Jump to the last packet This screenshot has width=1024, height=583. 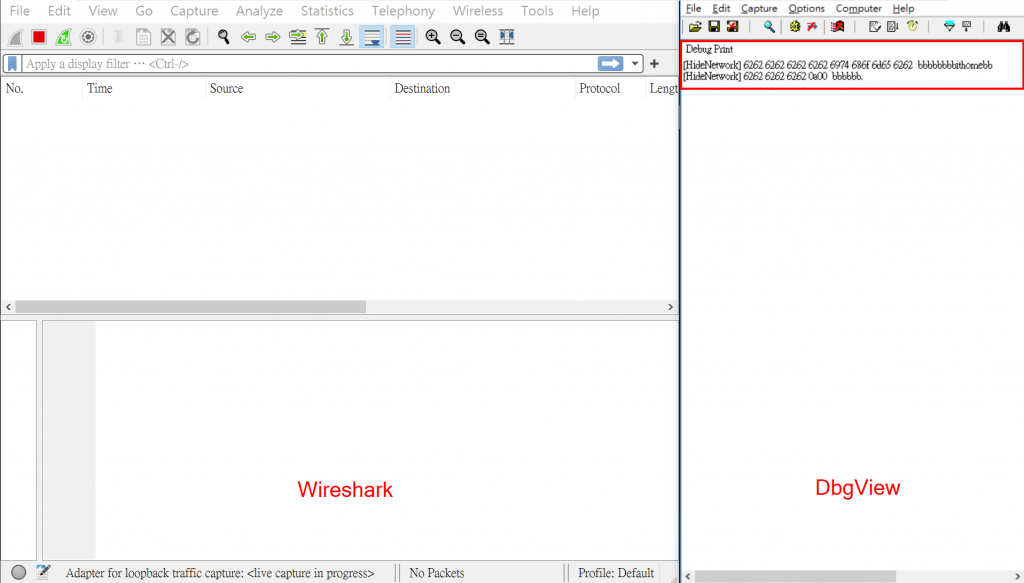(347, 37)
